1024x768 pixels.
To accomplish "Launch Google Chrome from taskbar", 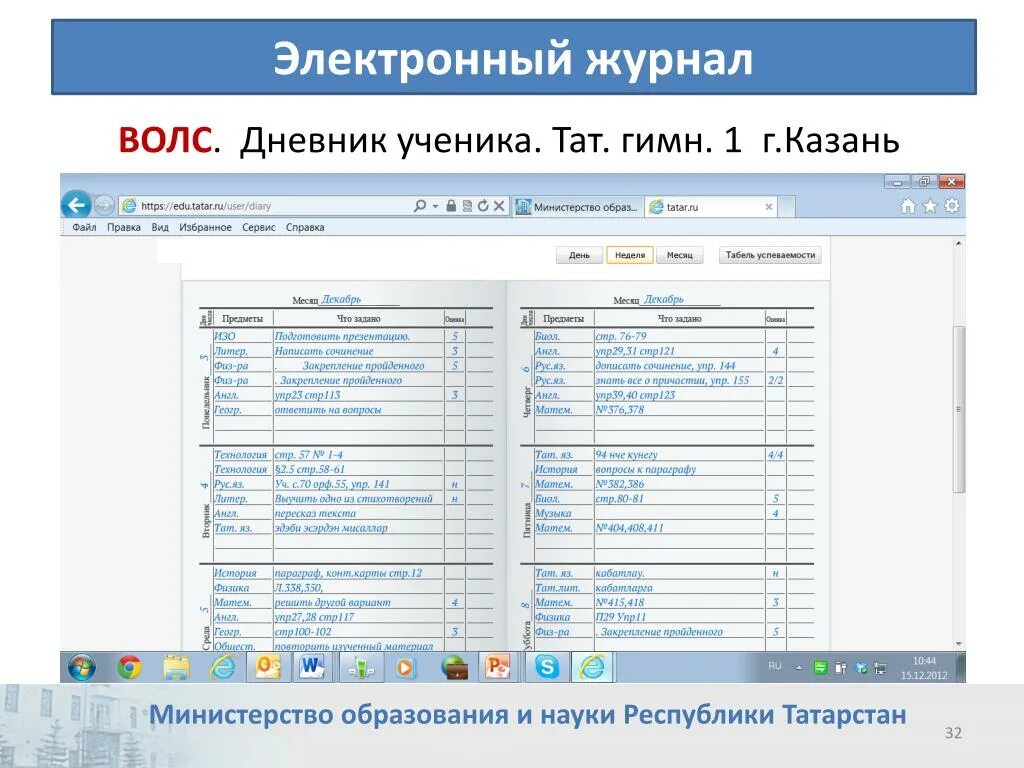I will click(x=129, y=667).
